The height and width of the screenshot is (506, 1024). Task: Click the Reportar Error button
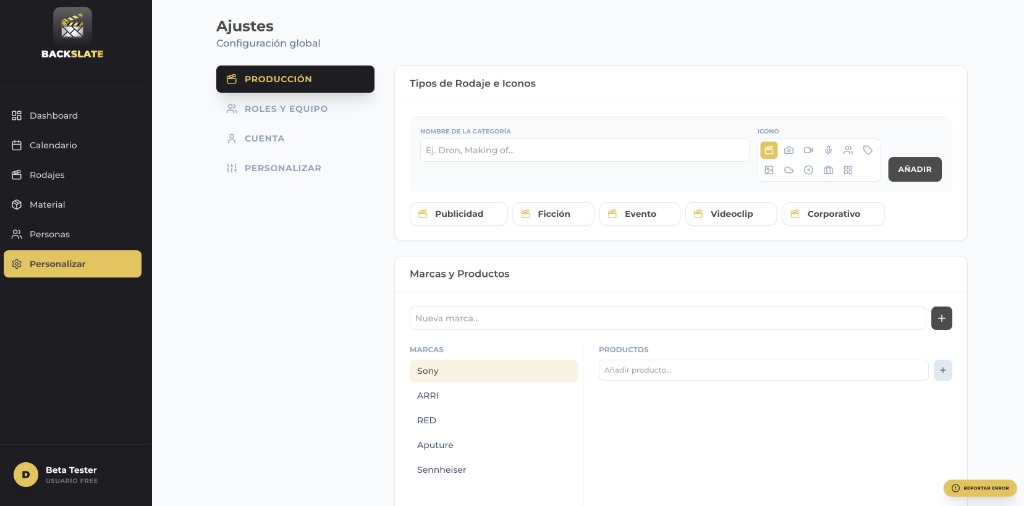(980, 488)
